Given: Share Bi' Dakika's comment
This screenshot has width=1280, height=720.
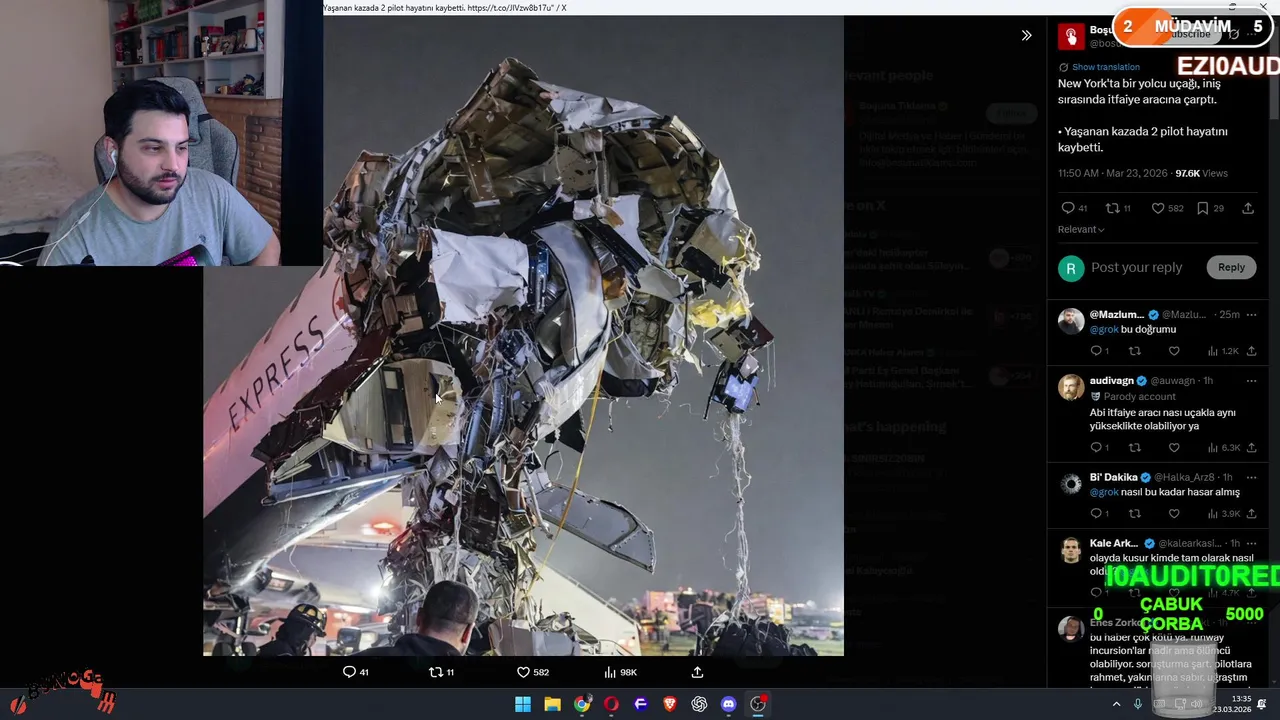Looking at the screenshot, I should click(1251, 513).
